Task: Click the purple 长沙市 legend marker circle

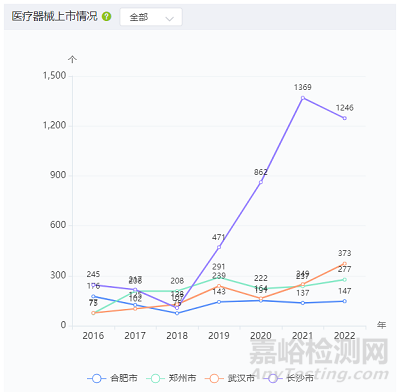Action: (273, 378)
